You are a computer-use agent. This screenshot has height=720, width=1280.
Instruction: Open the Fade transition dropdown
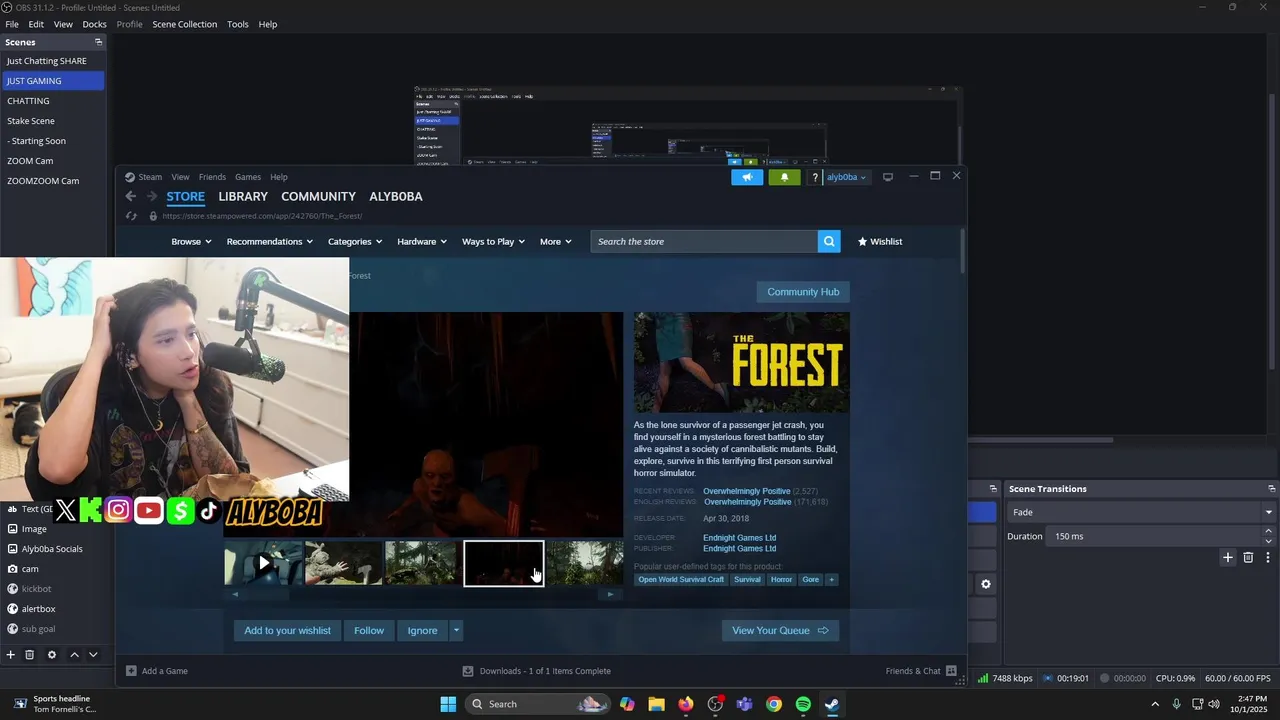tap(1142, 512)
